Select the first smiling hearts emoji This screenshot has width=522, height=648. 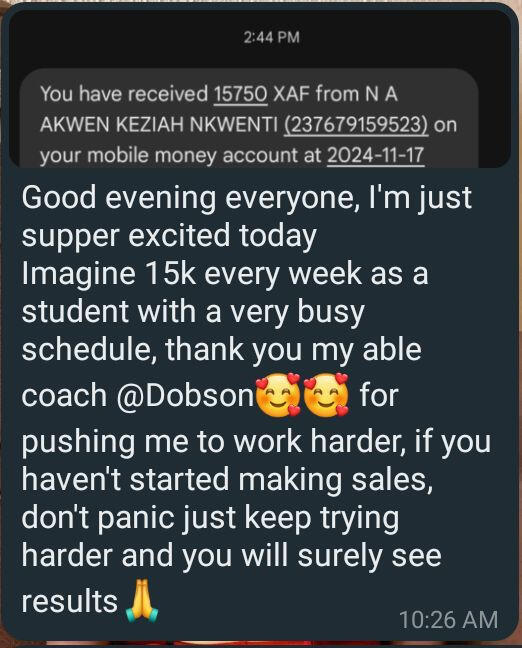pyautogui.click(x=278, y=395)
